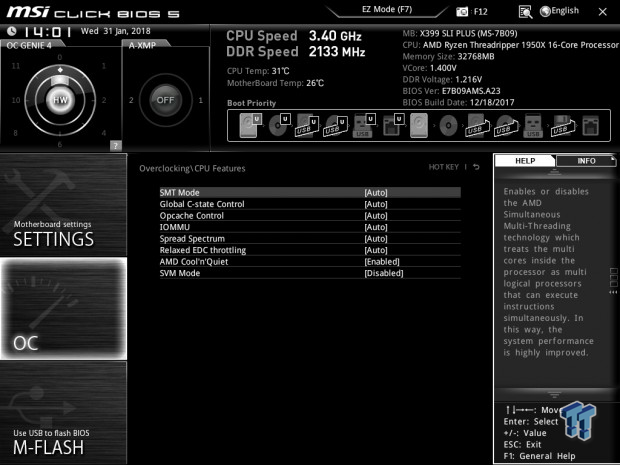Click the Overclocking\CPU Features breadcrumb
Viewport: 620px width, 465px height.
point(192,168)
